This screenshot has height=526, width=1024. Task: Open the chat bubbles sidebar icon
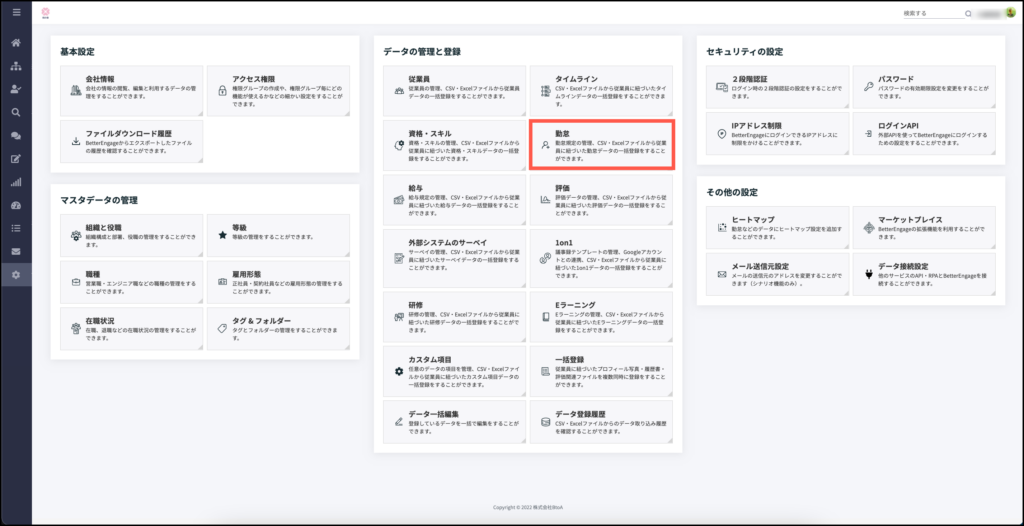point(16,136)
